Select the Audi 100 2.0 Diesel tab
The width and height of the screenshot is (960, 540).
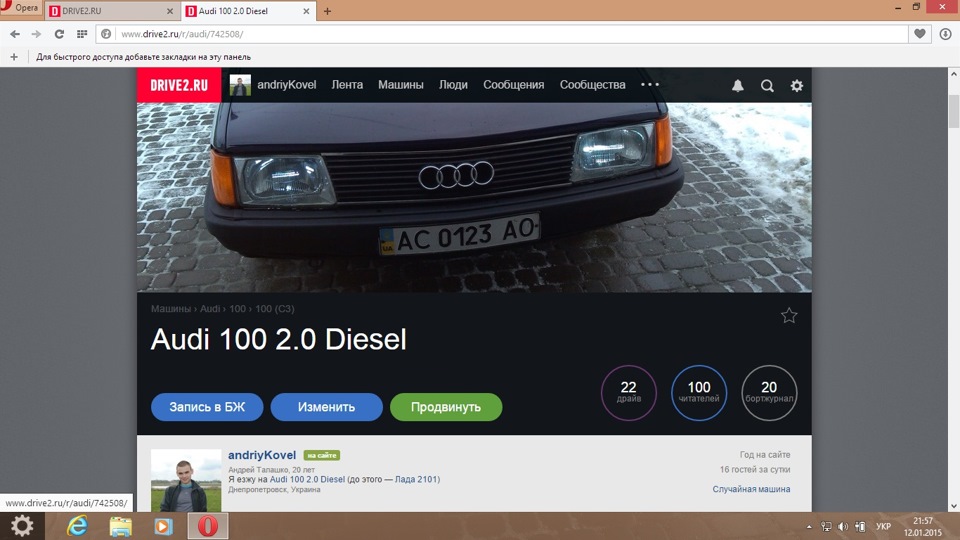(x=249, y=11)
